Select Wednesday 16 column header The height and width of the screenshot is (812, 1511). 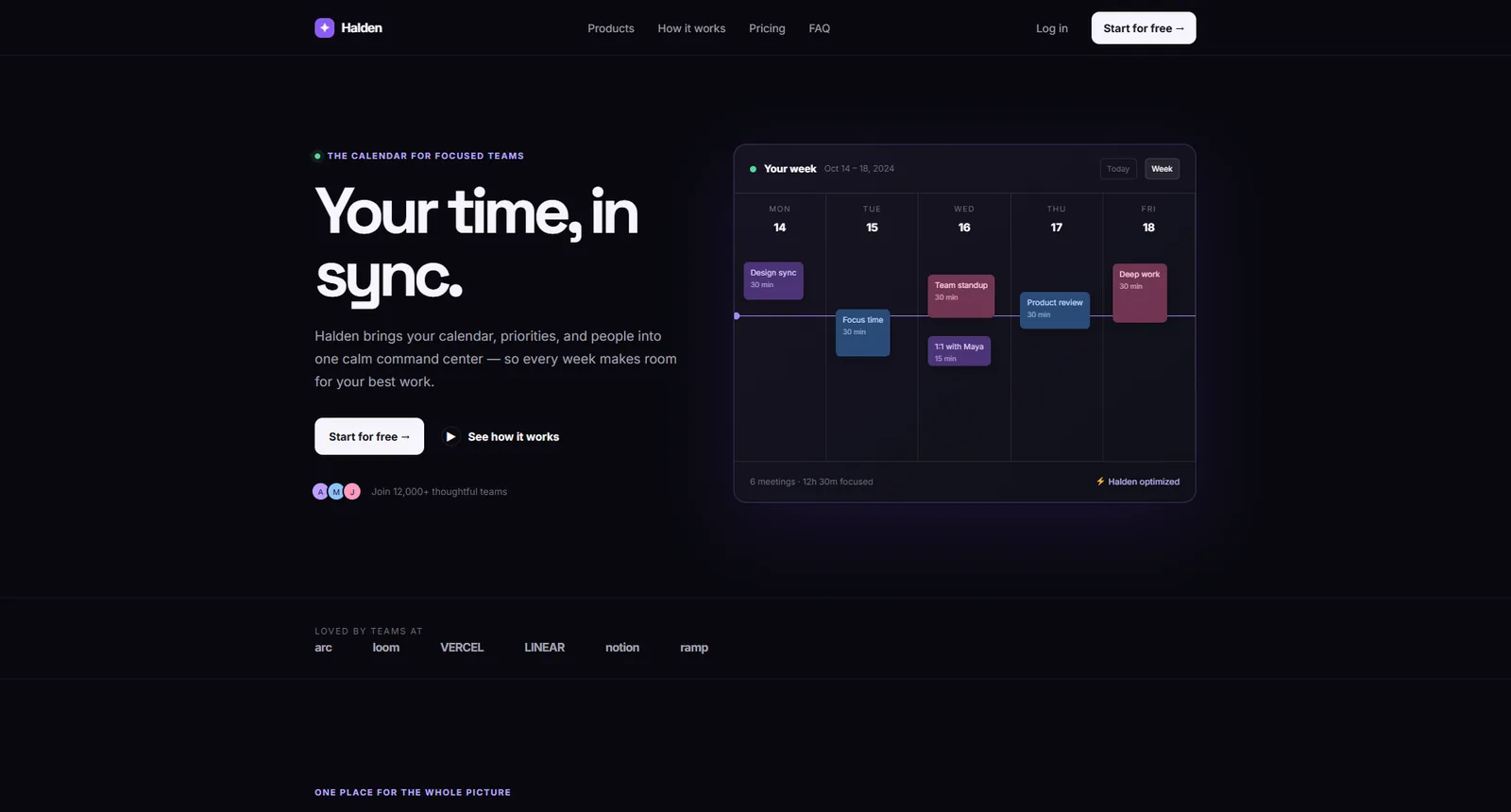(964, 219)
